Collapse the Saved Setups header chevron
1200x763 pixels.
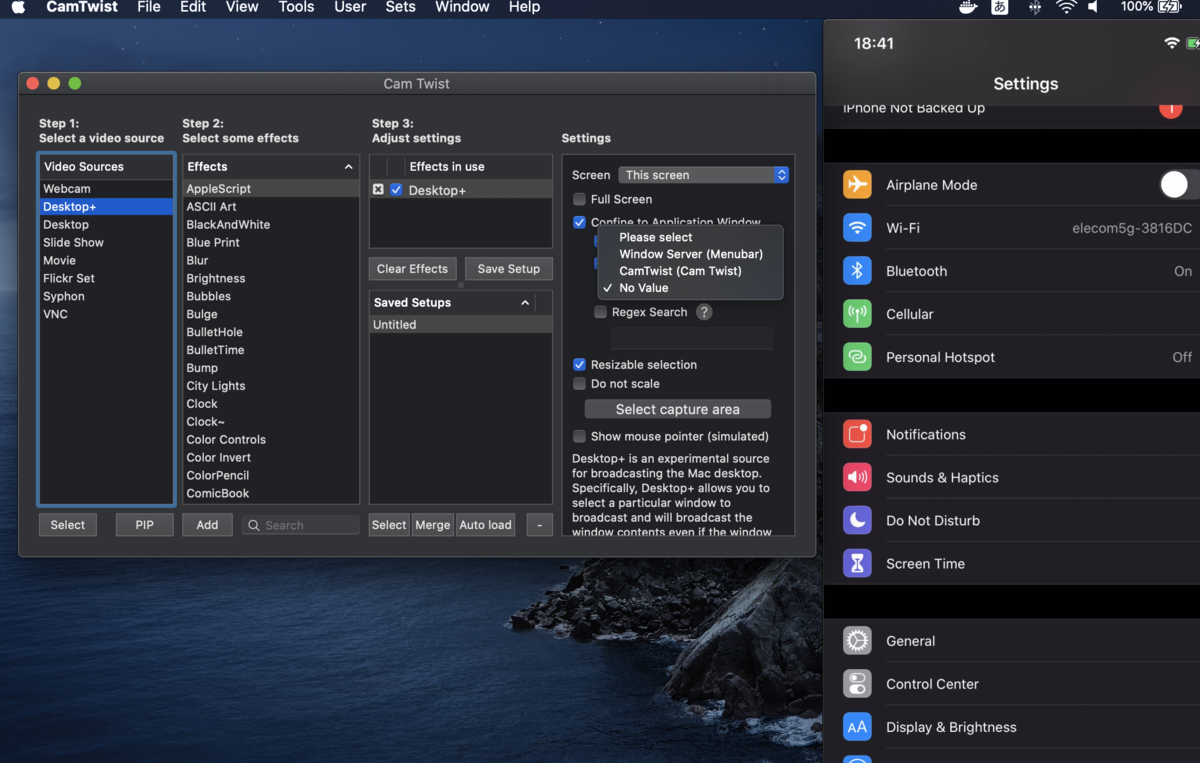coord(525,302)
